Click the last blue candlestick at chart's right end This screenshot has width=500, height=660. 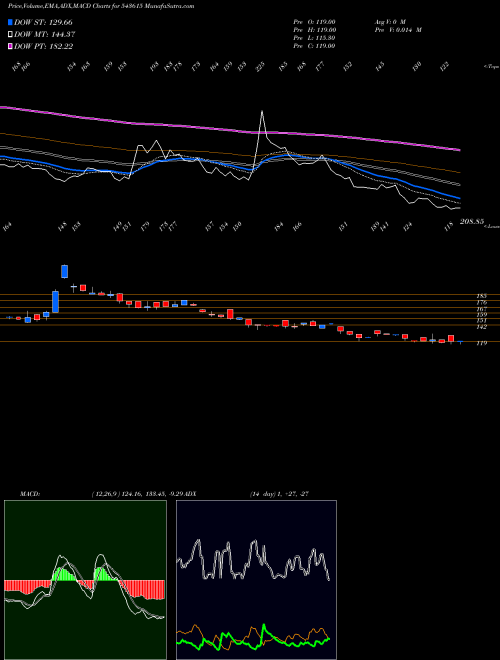(x=460, y=342)
